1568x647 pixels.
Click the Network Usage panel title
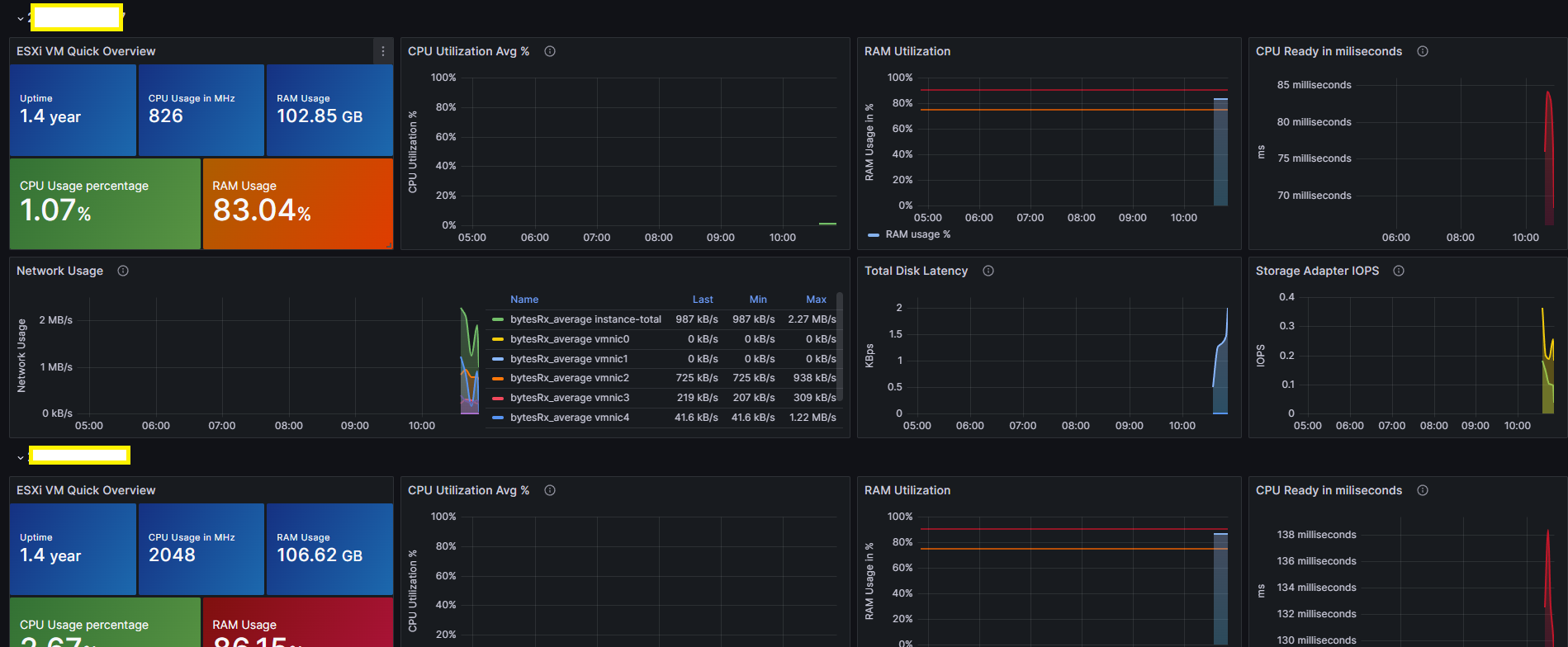(x=59, y=271)
